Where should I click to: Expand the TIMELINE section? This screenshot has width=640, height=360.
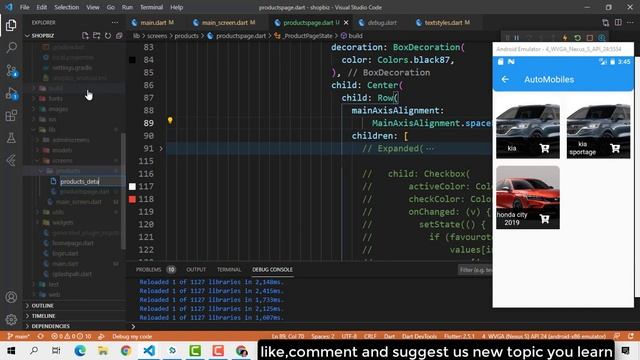(x=43, y=316)
